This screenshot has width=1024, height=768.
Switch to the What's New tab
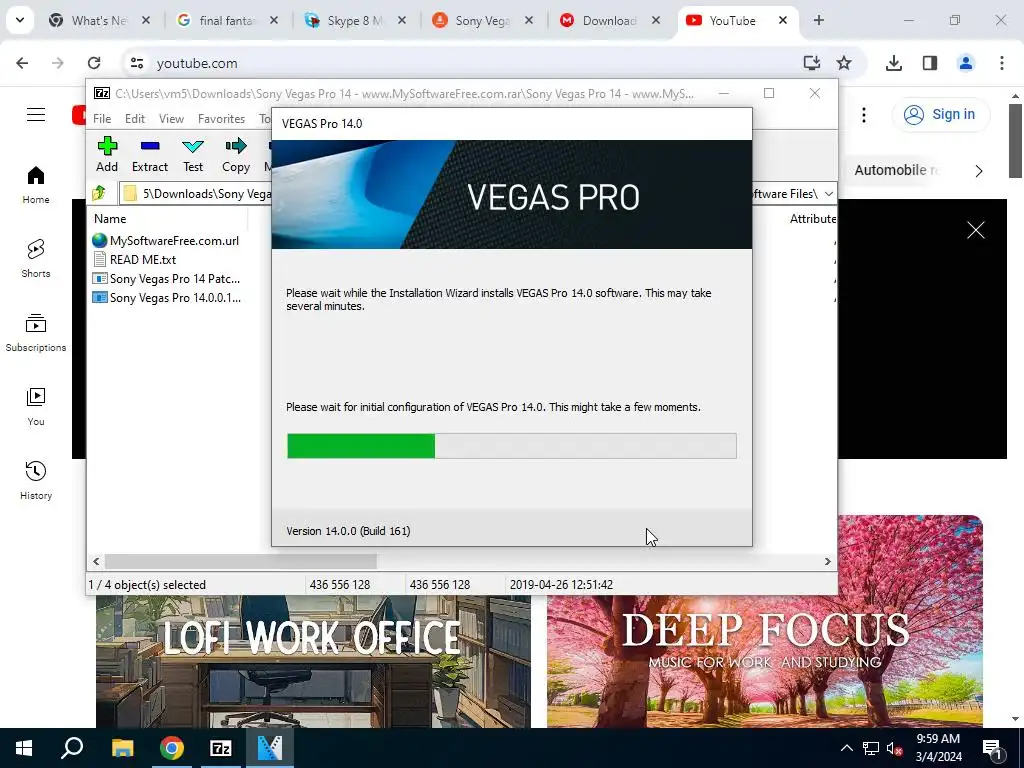point(99,21)
